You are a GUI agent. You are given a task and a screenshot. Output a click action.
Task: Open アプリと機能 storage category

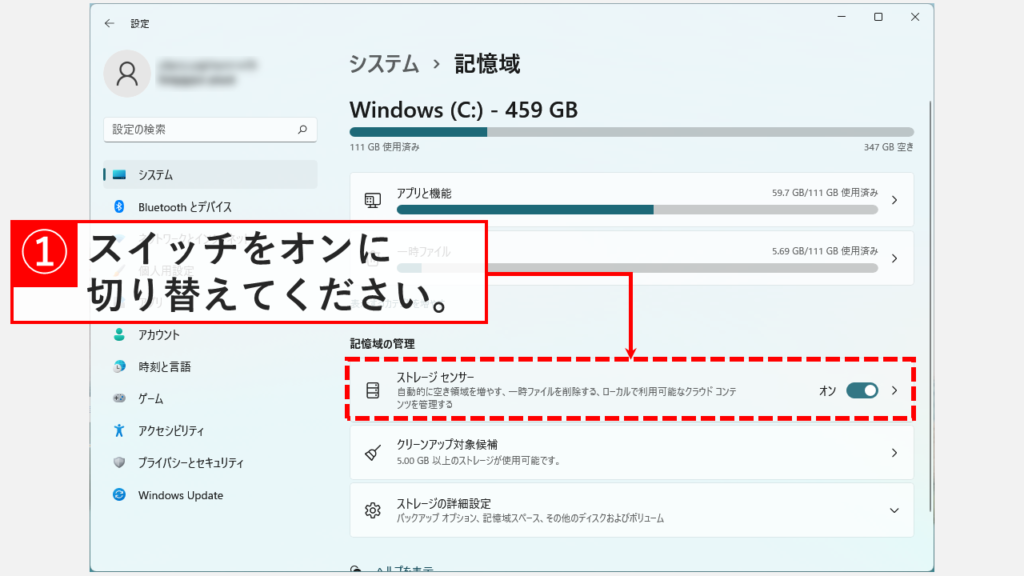pyautogui.click(x=632, y=200)
